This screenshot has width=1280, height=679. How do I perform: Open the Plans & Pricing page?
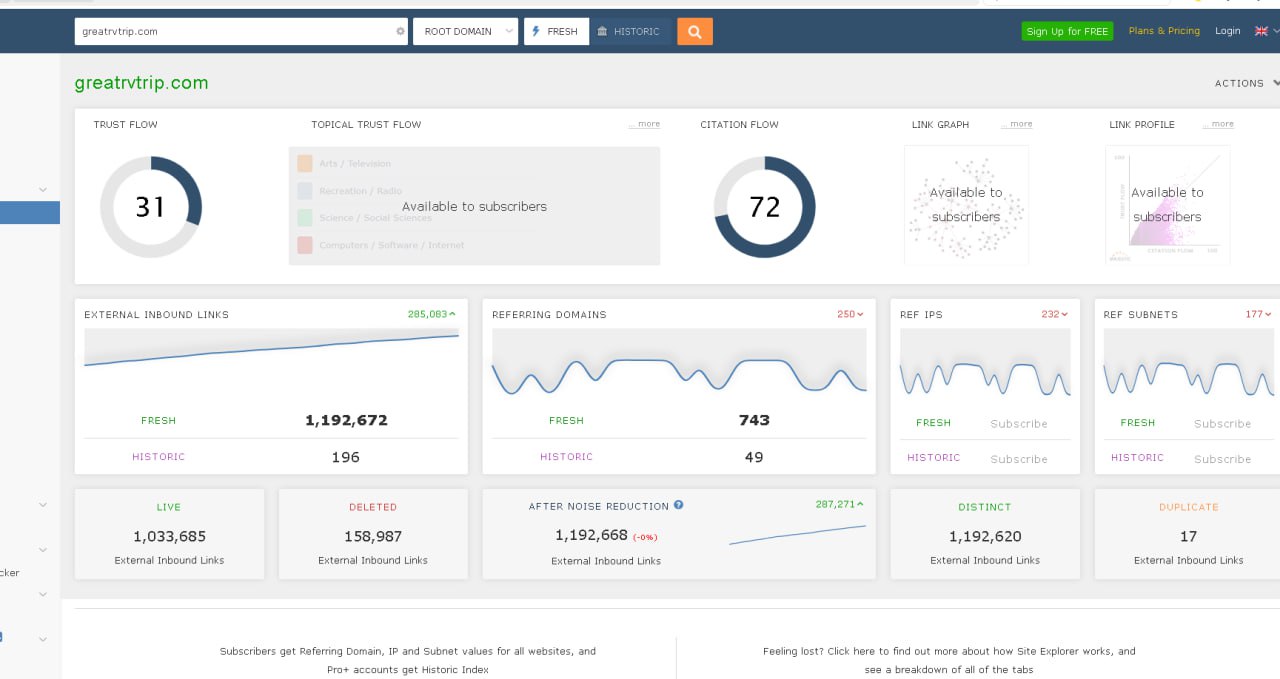[1164, 31]
